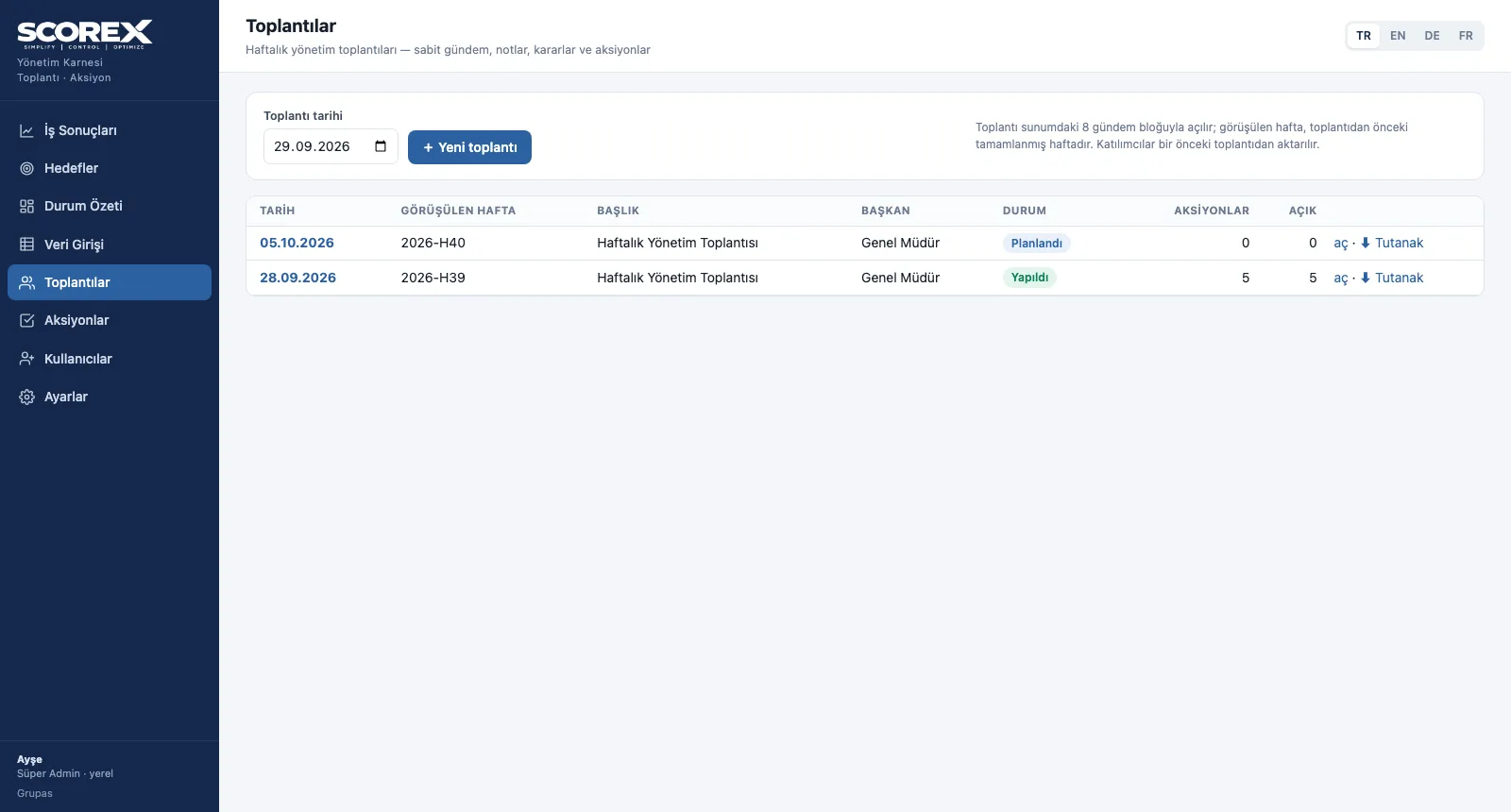Select the 2026-H39 week cell
The width and height of the screenshot is (1511, 812).
pyautogui.click(x=433, y=278)
